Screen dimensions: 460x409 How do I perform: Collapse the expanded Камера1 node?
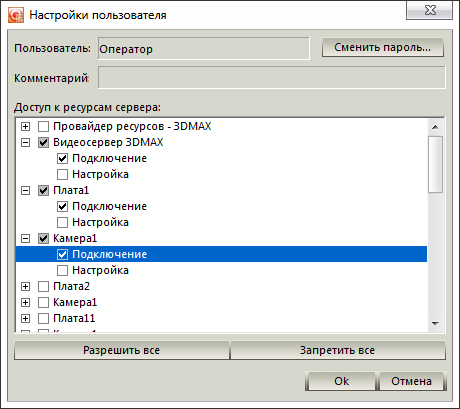tap(25, 238)
